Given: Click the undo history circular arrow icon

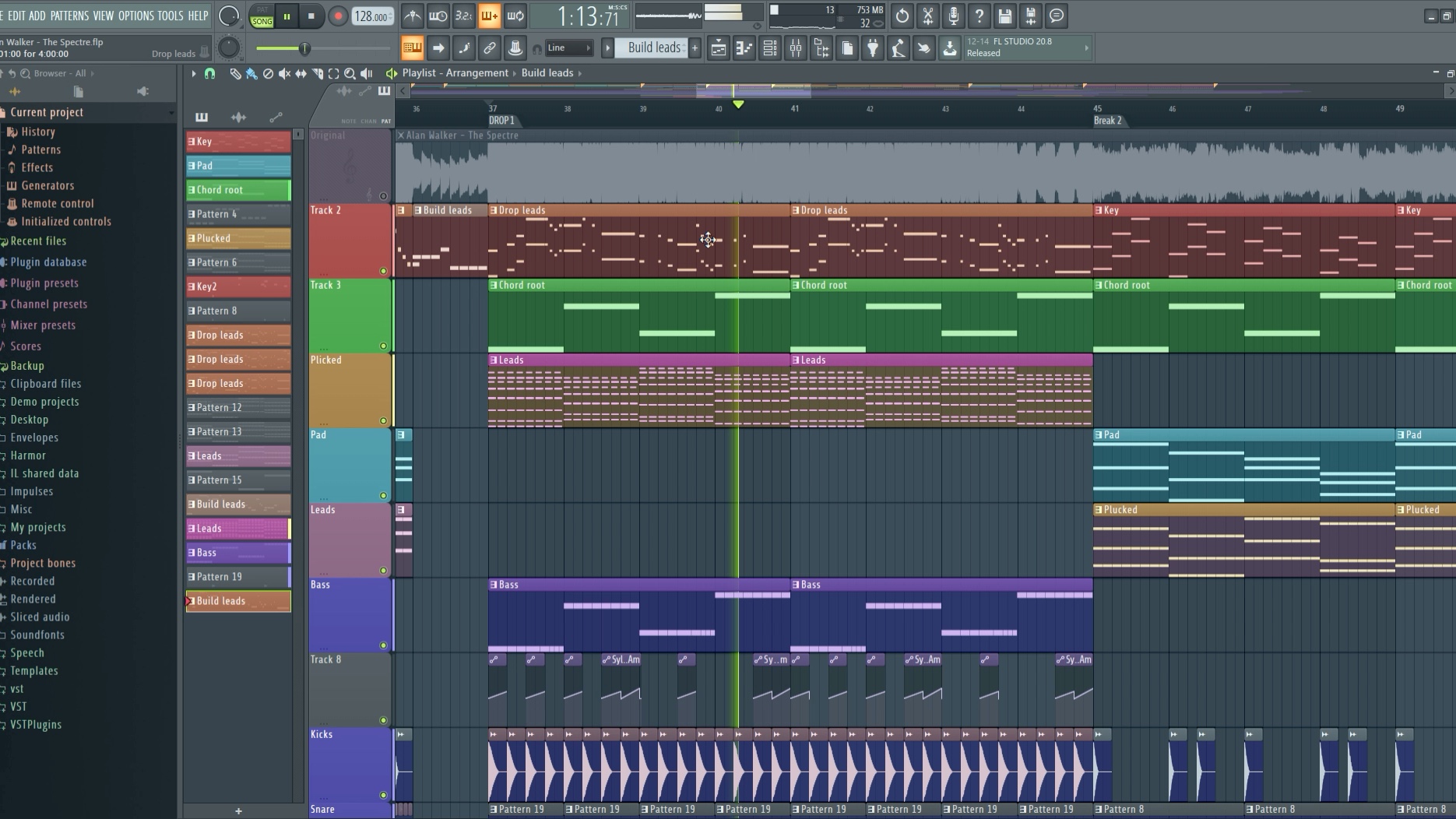Looking at the screenshot, I should [902, 16].
